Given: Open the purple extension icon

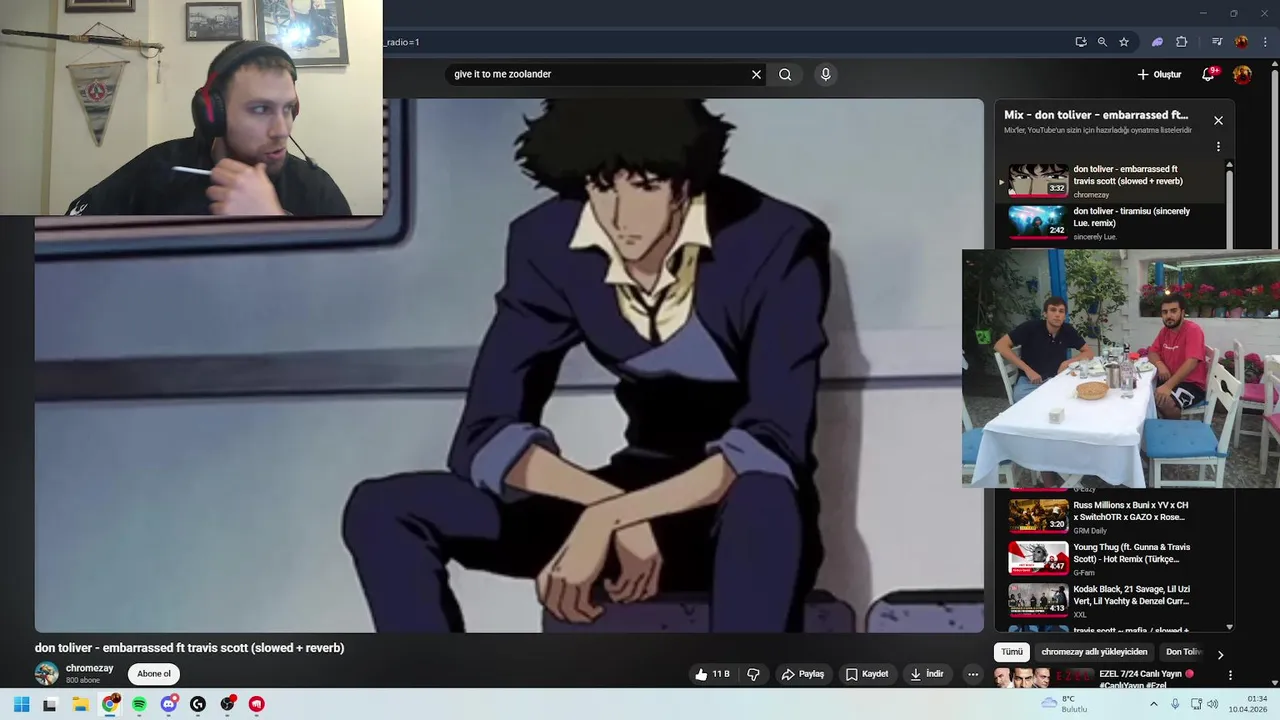Looking at the screenshot, I should tap(1157, 42).
